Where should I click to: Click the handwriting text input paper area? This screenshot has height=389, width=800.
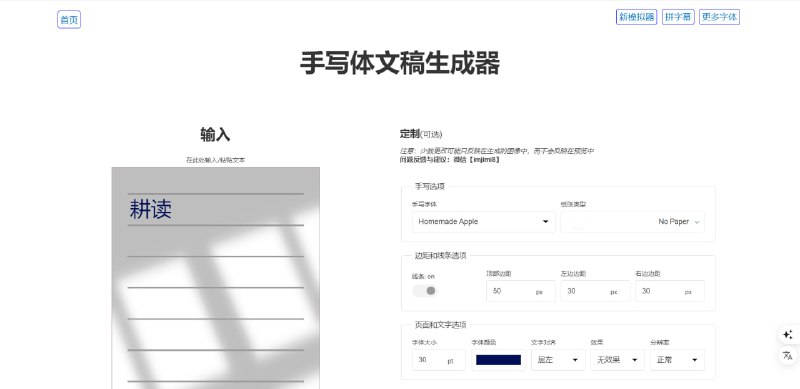point(216,278)
